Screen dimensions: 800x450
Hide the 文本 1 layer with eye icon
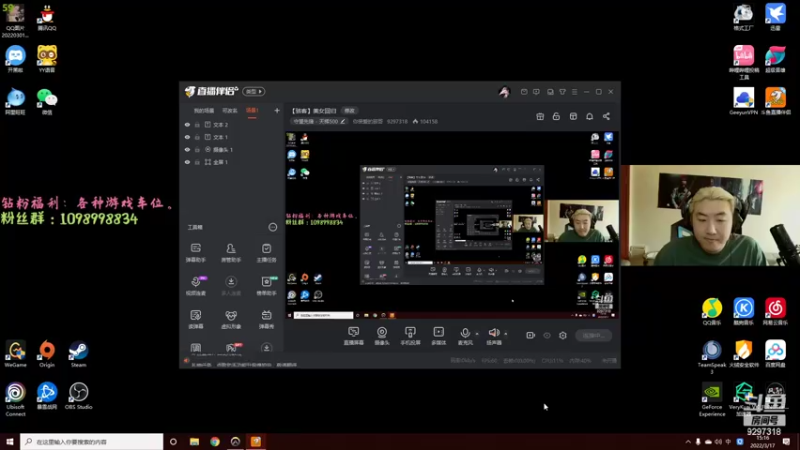click(187, 137)
